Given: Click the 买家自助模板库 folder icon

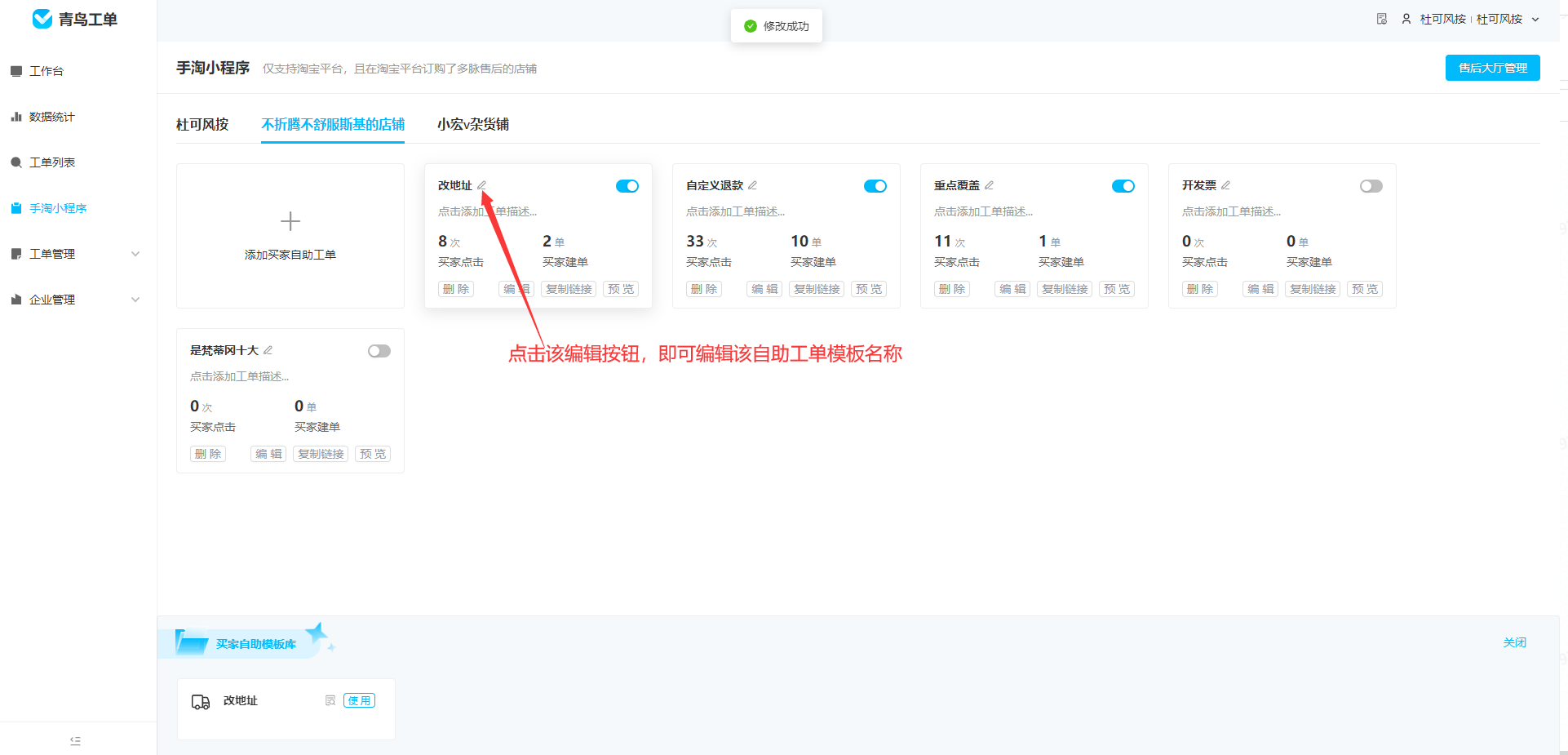Looking at the screenshot, I should pos(192,642).
